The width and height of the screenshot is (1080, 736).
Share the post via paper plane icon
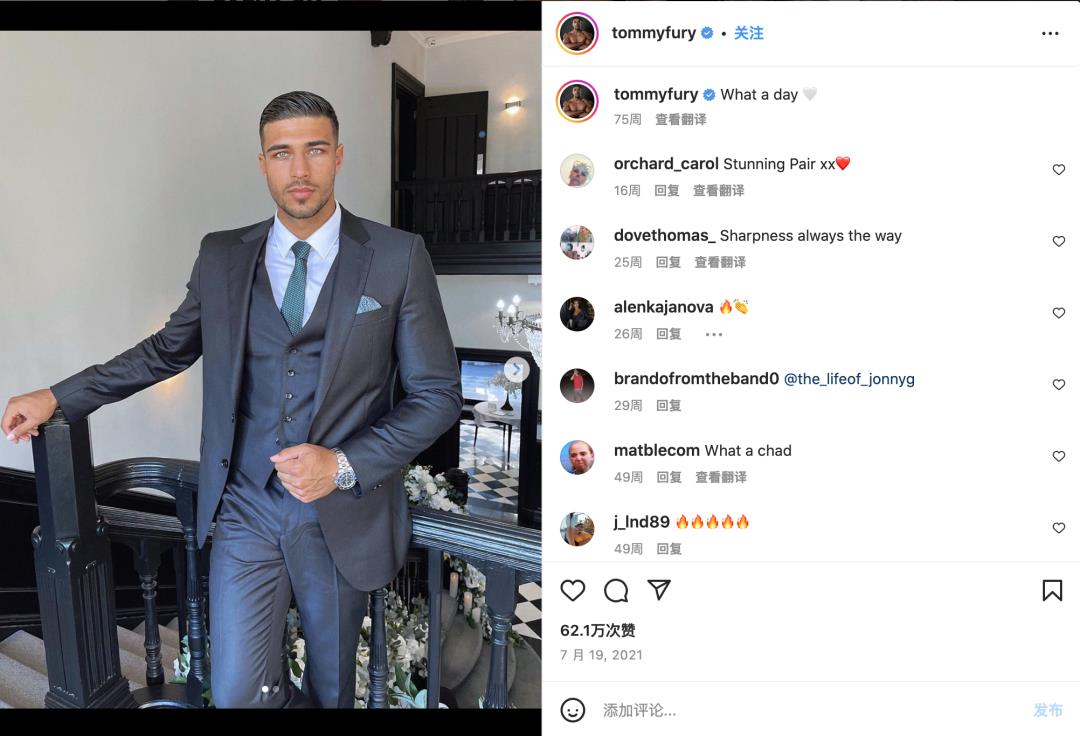pos(658,589)
